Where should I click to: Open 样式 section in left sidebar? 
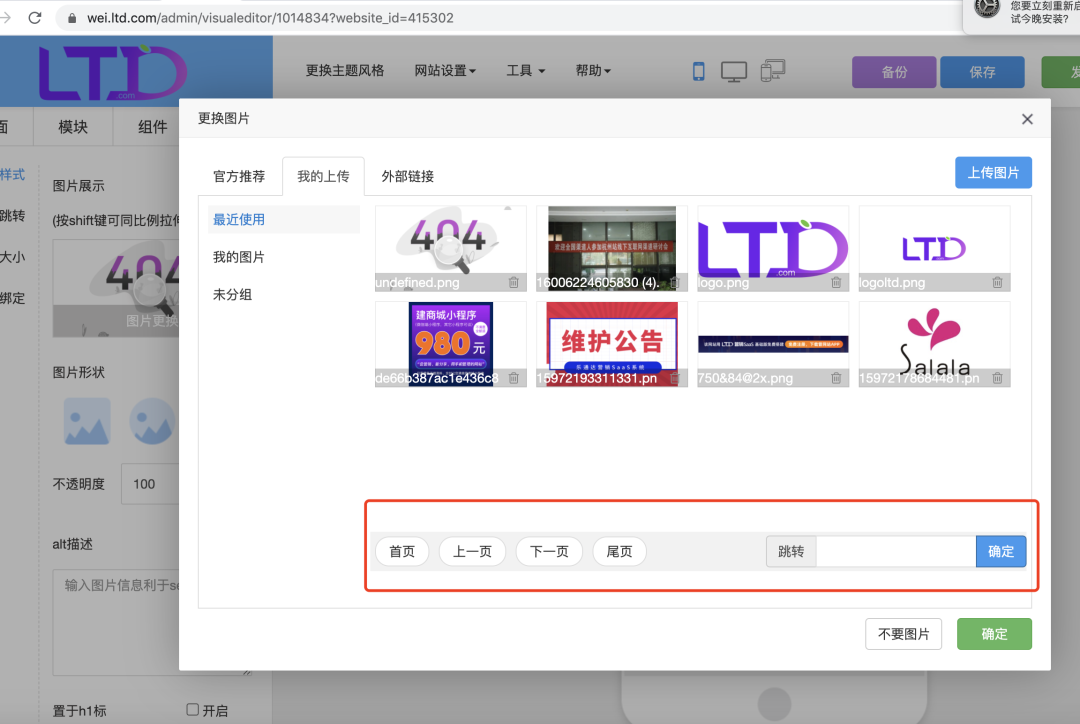tap(12, 174)
